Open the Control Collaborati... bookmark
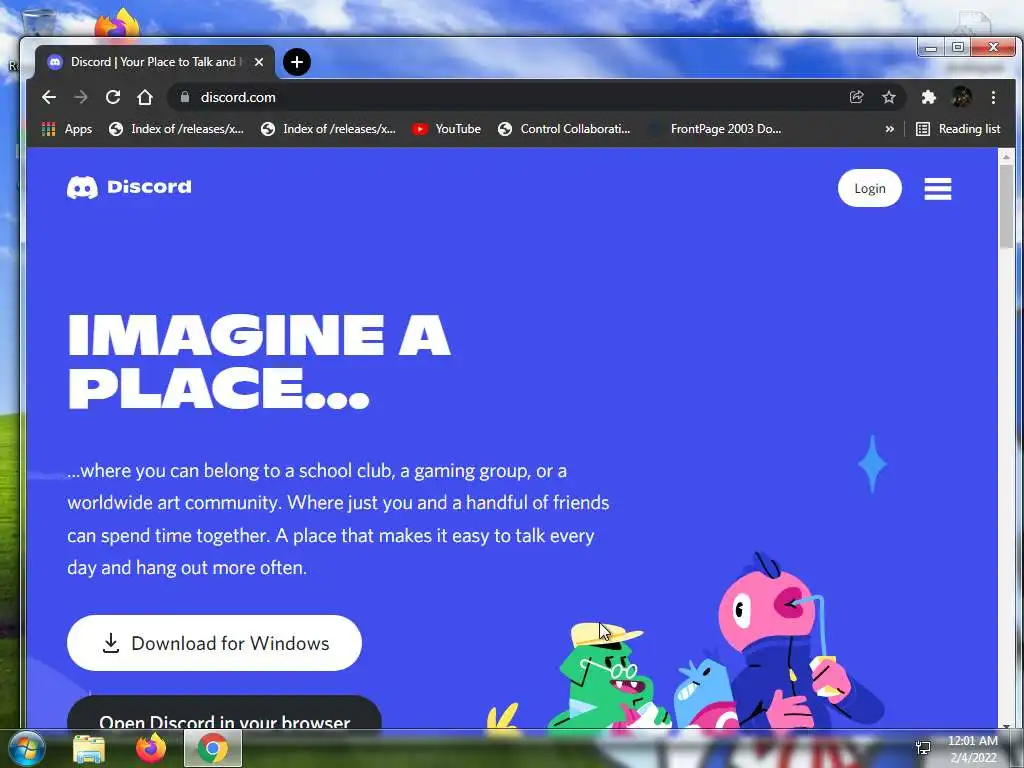This screenshot has height=768, width=1024. (x=564, y=129)
